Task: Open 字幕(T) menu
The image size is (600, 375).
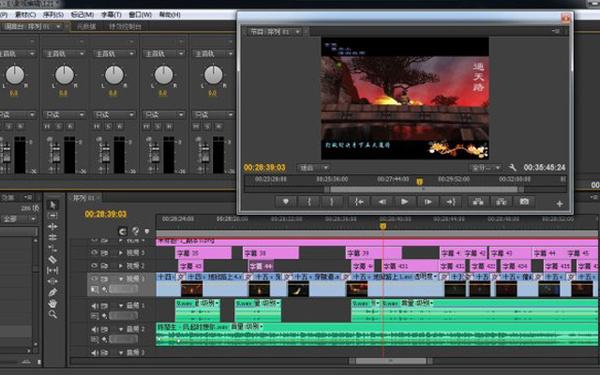Action: pos(111,15)
